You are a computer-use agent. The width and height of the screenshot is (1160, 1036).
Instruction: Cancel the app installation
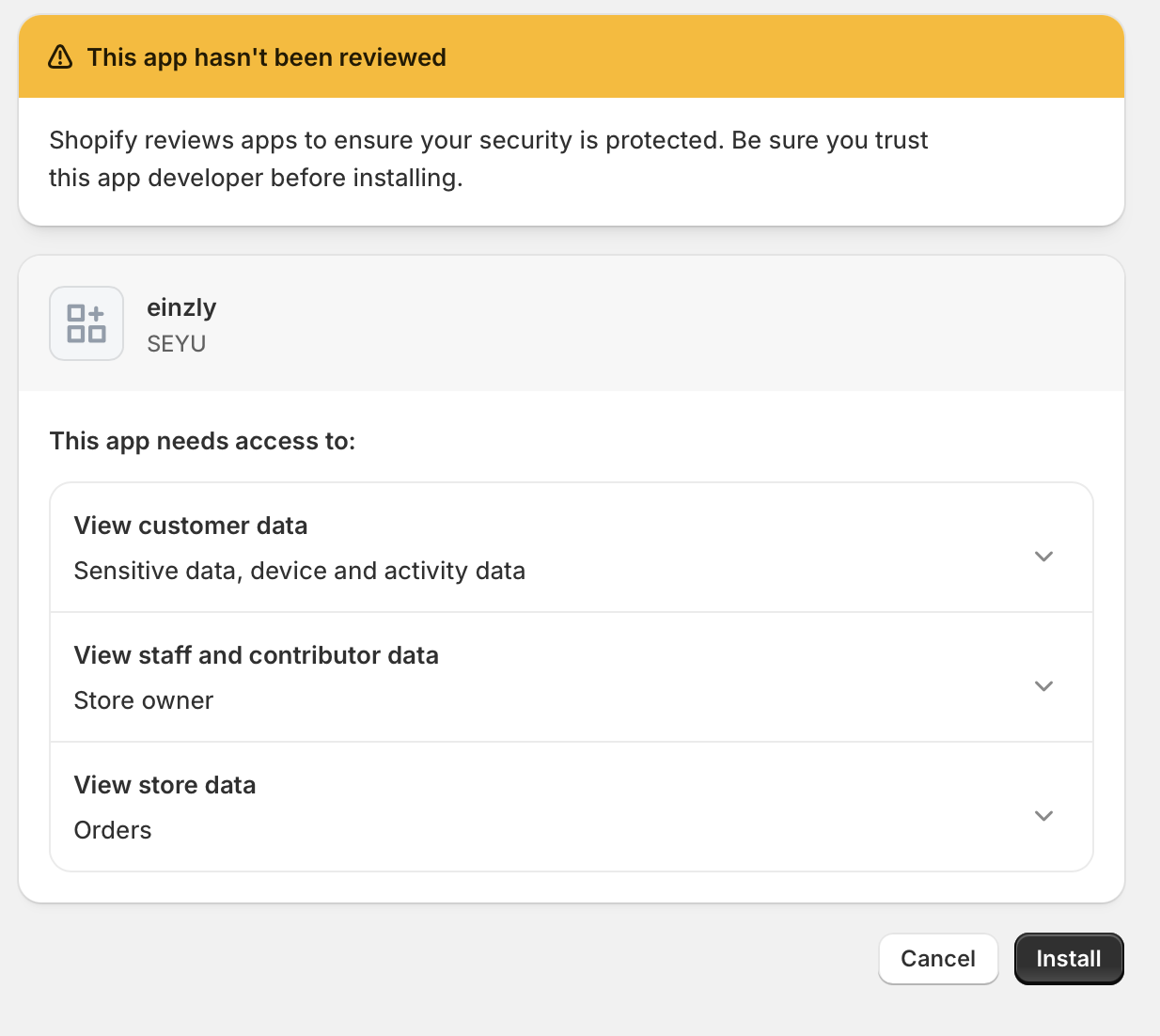(x=938, y=959)
